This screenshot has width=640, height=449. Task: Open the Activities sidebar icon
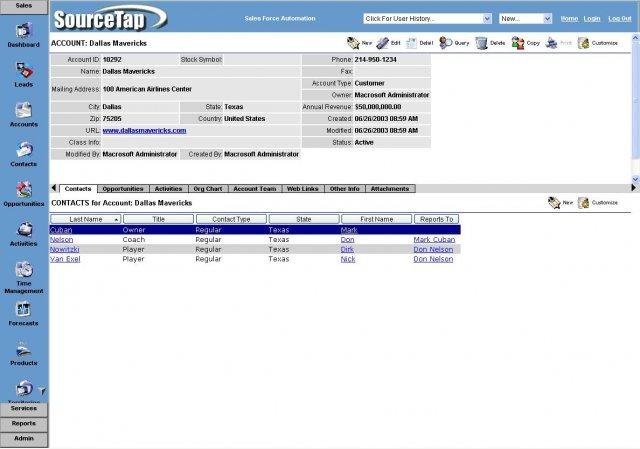[24, 230]
